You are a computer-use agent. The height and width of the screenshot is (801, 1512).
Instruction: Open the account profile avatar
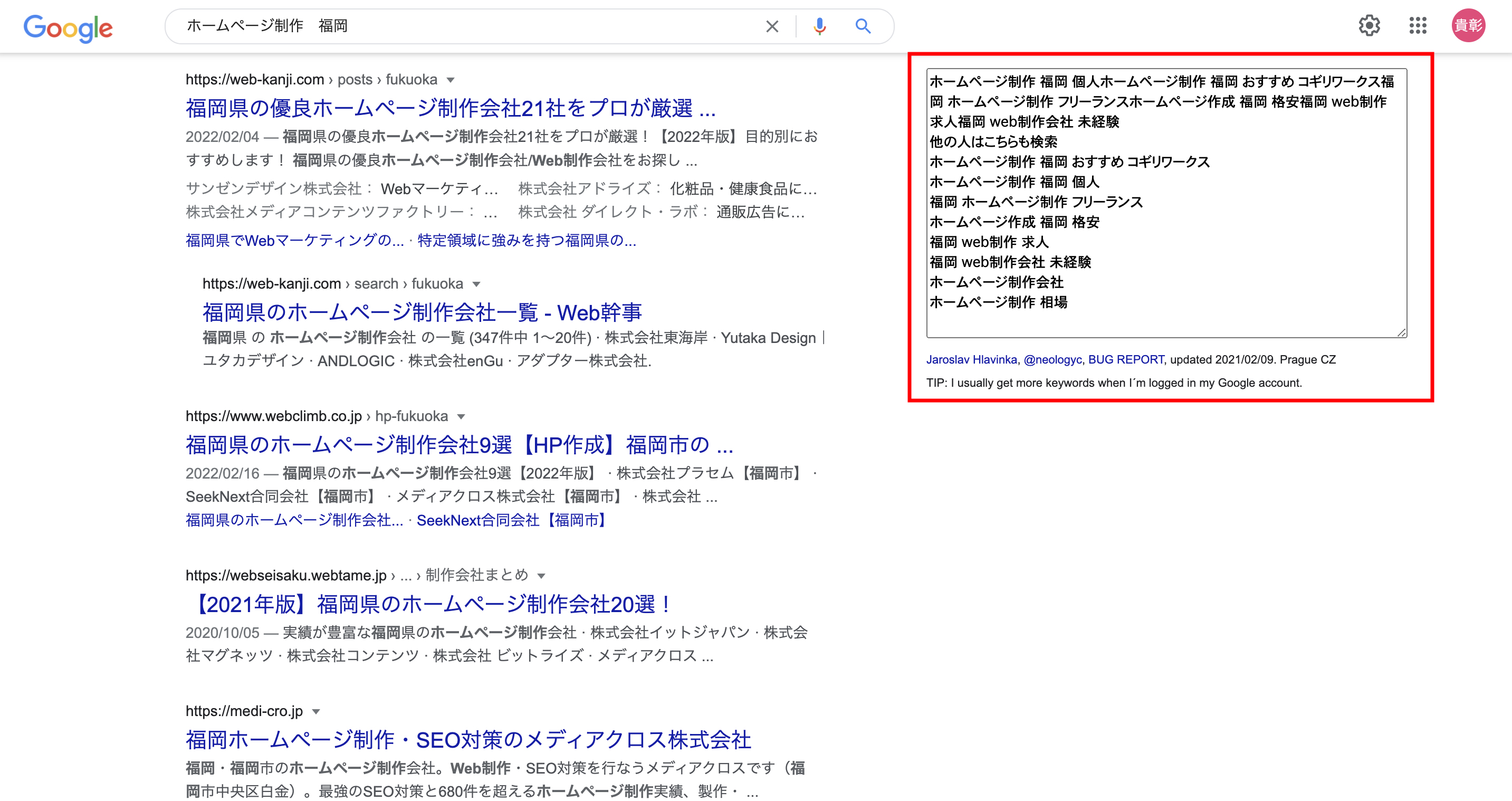(1468, 26)
